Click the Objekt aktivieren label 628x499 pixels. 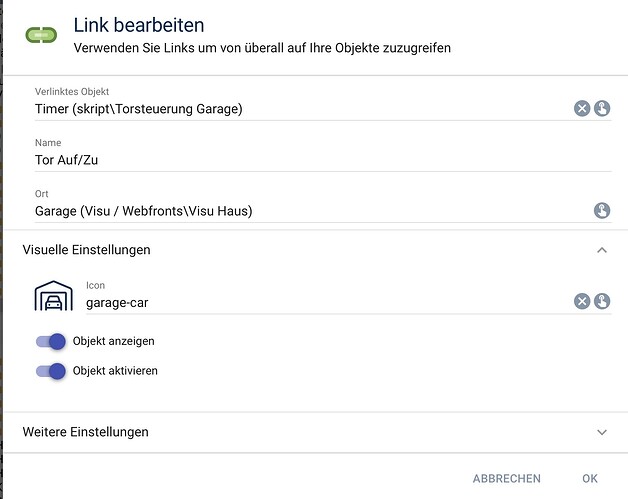point(115,371)
